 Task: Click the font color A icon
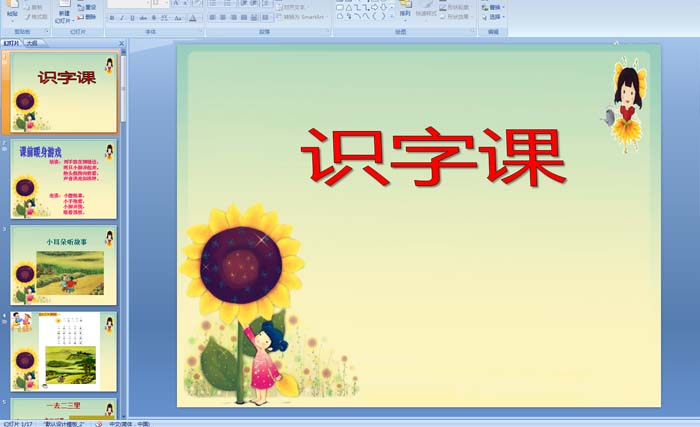pos(192,19)
